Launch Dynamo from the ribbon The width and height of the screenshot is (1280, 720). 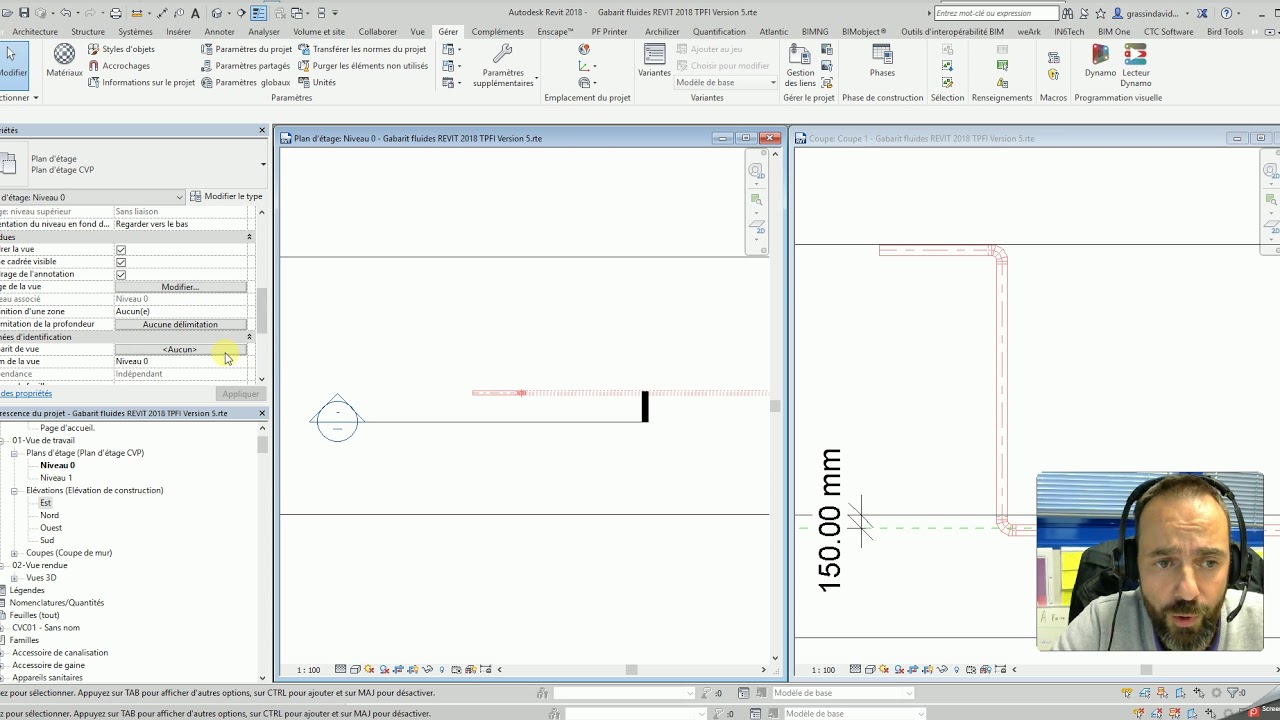[1100, 60]
